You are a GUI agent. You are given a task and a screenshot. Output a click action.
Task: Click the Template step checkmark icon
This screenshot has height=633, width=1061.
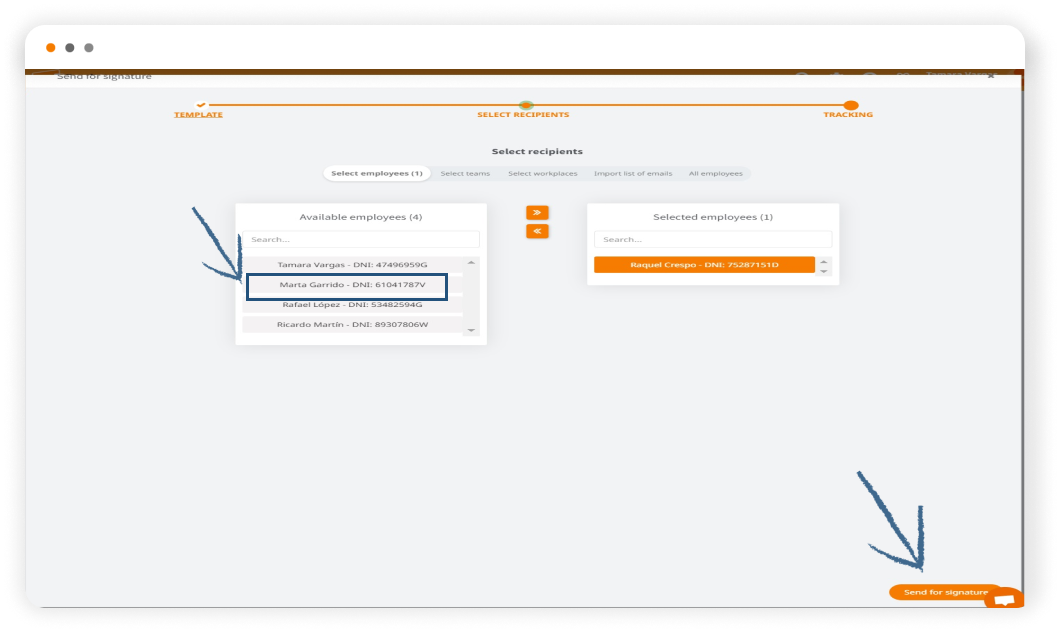(x=200, y=104)
